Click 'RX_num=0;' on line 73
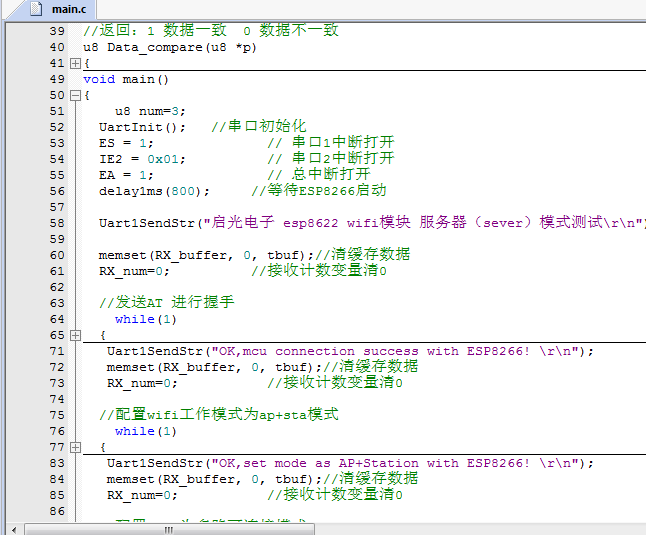 [x=142, y=383]
